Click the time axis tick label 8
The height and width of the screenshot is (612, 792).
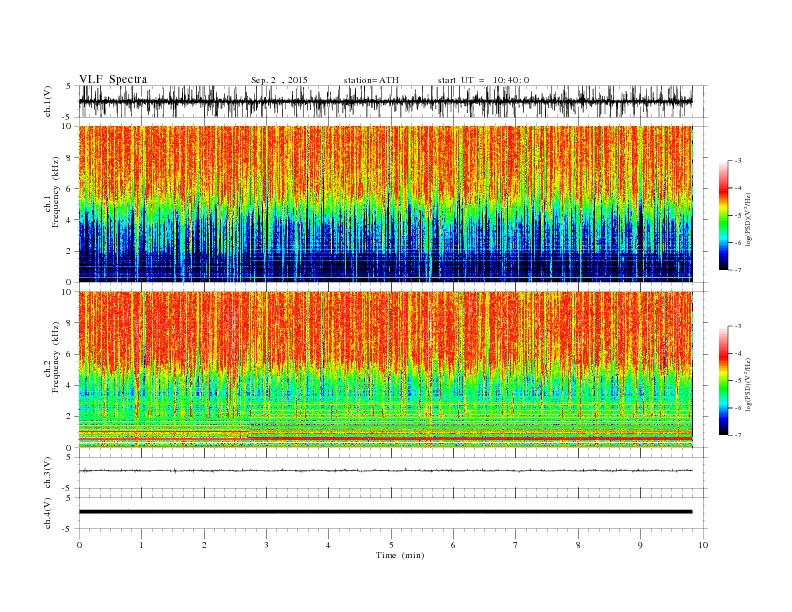pyautogui.click(x=578, y=545)
